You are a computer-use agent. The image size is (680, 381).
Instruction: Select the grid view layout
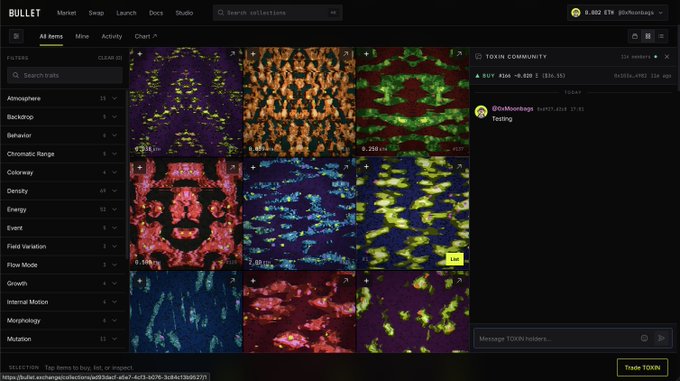click(x=648, y=36)
